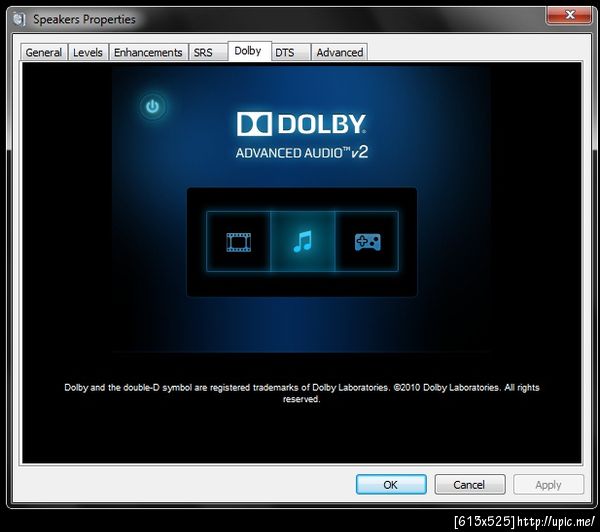Click the Dolby trademark notice text
This screenshot has width=600, height=532.
click(302, 393)
